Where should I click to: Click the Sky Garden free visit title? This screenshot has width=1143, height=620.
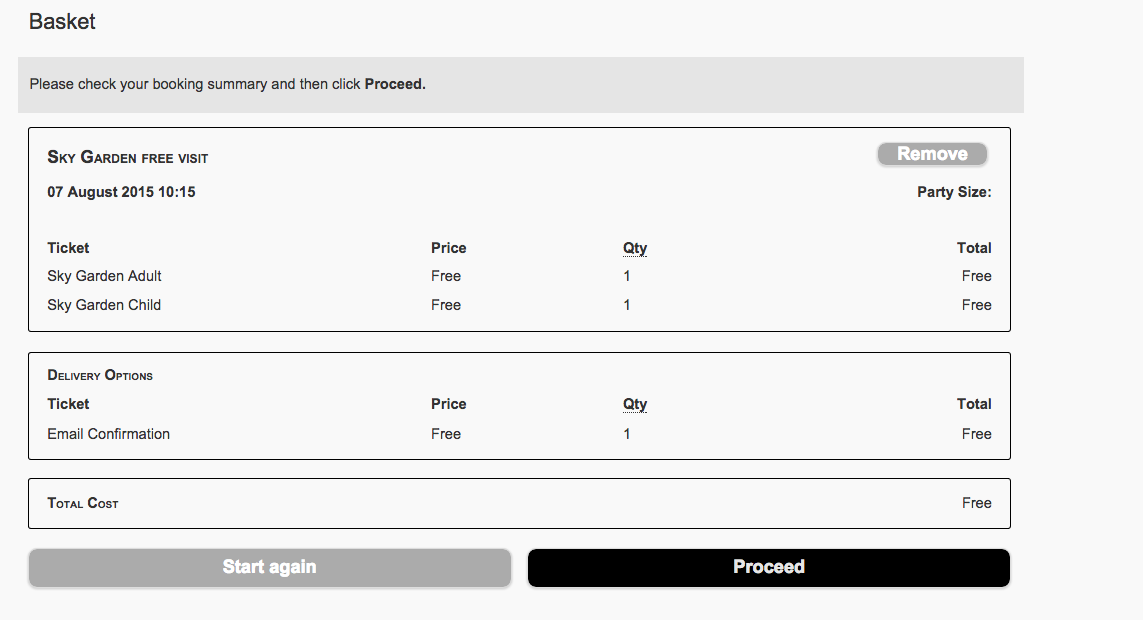[128, 157]
